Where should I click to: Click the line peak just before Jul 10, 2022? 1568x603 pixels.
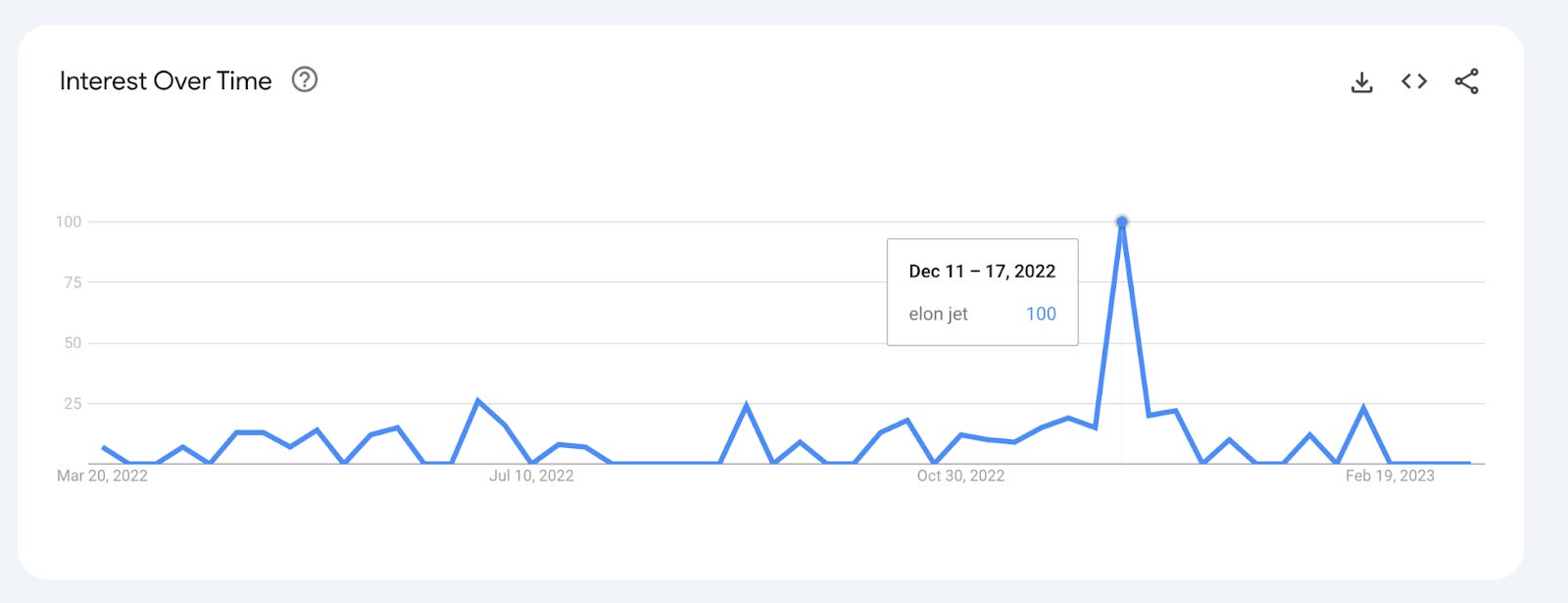click(x=477, y=400)
